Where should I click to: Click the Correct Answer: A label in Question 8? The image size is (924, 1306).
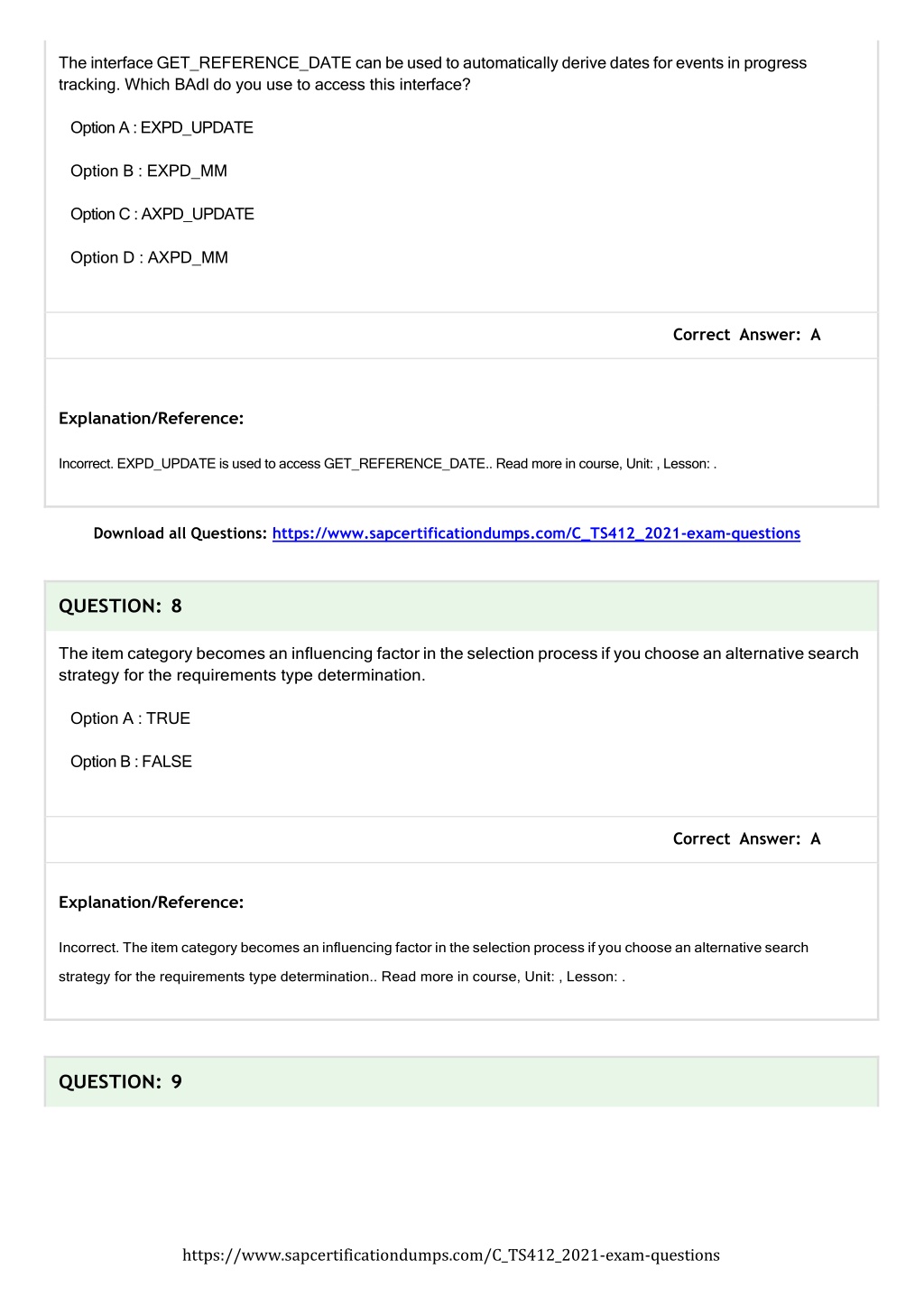coord(746,839)
